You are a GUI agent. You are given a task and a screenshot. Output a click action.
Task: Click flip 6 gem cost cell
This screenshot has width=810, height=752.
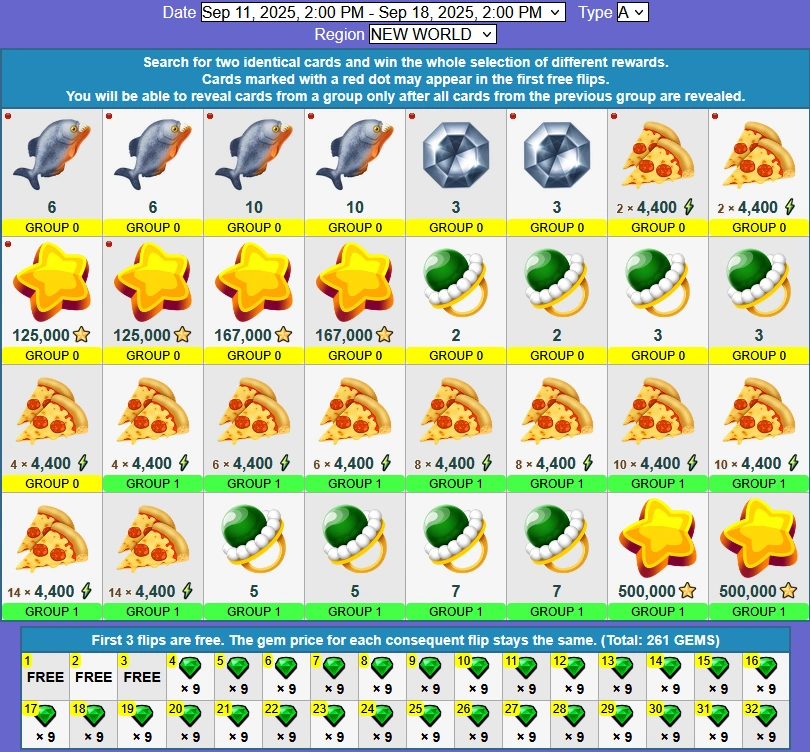tap(286, 677)
